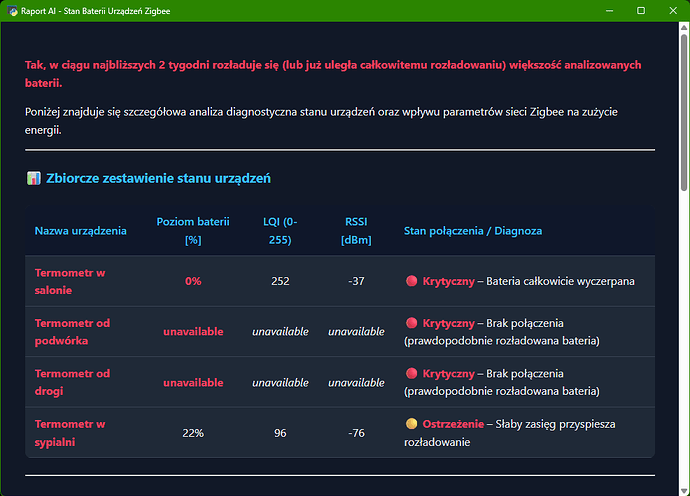This screenshot has height=496, width=690.
Task: Click unavailable battery for Termometr od podwórka
Action: pyautogui.click(x=193, y=331)
